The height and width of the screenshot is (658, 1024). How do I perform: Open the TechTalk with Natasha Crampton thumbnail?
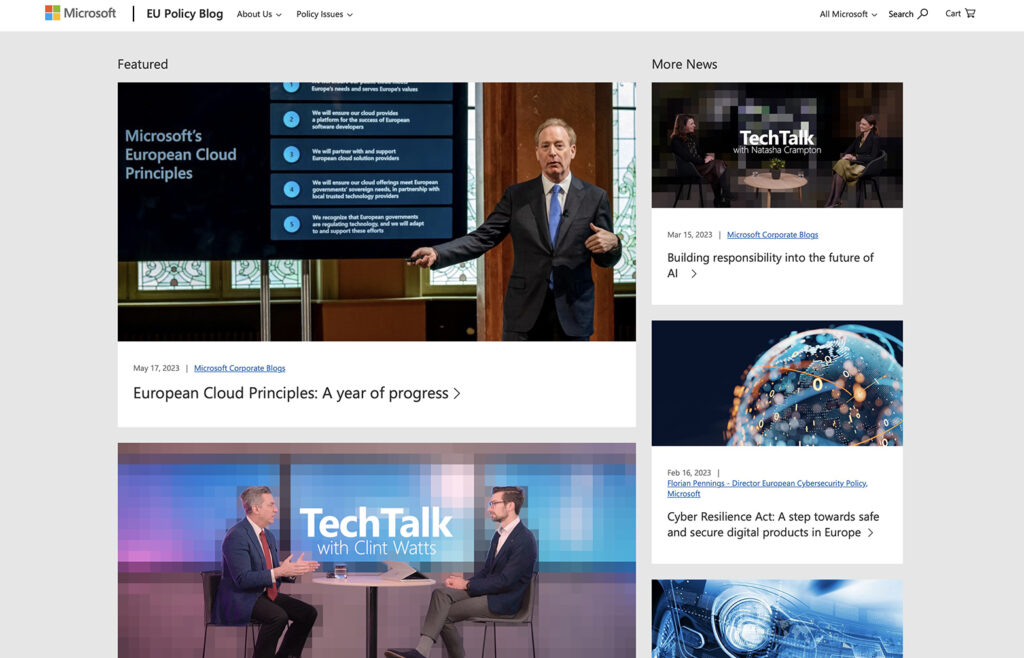pyautogui.click(x=777, y=145)
